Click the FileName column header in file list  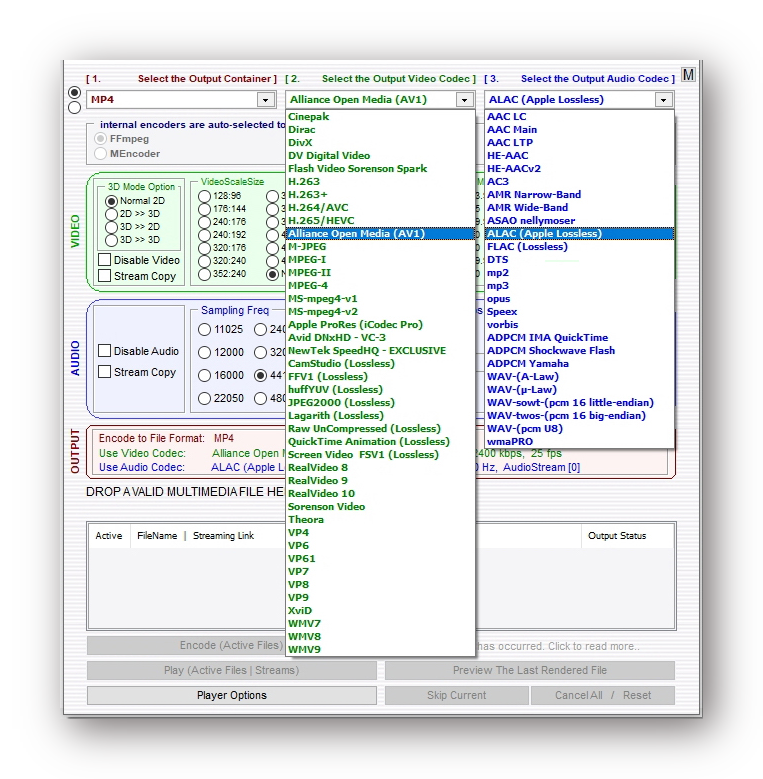[x=157, y=536]
